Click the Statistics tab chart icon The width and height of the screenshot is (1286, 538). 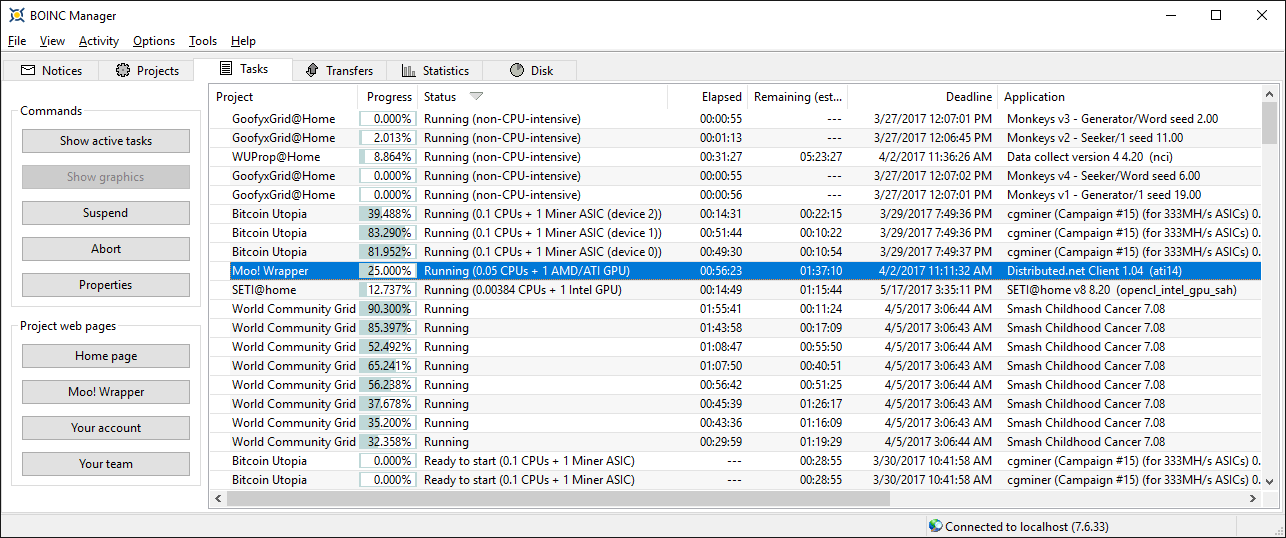[x=408, y=71]
